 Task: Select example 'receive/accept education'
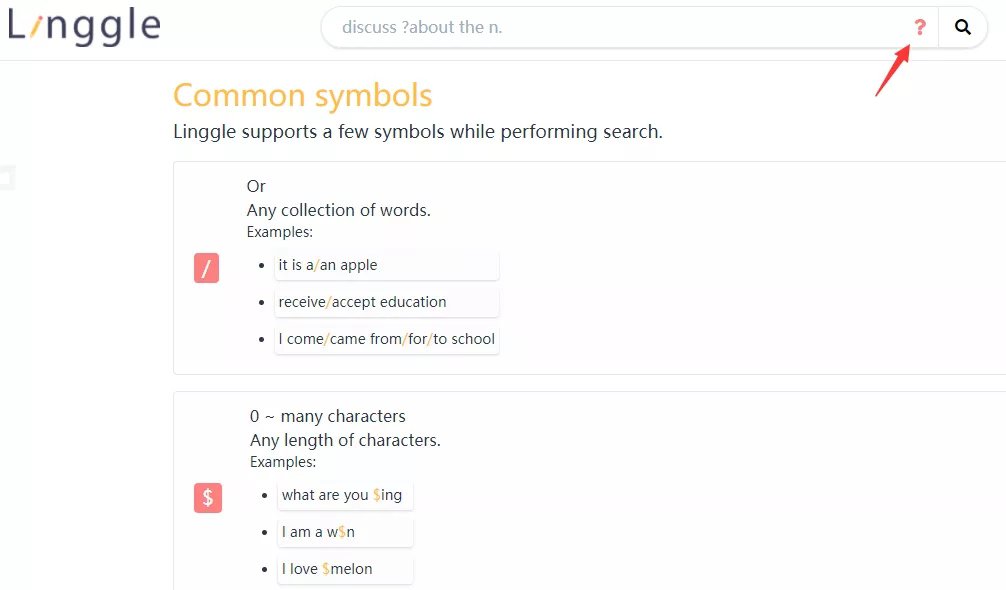pos(387,302)
